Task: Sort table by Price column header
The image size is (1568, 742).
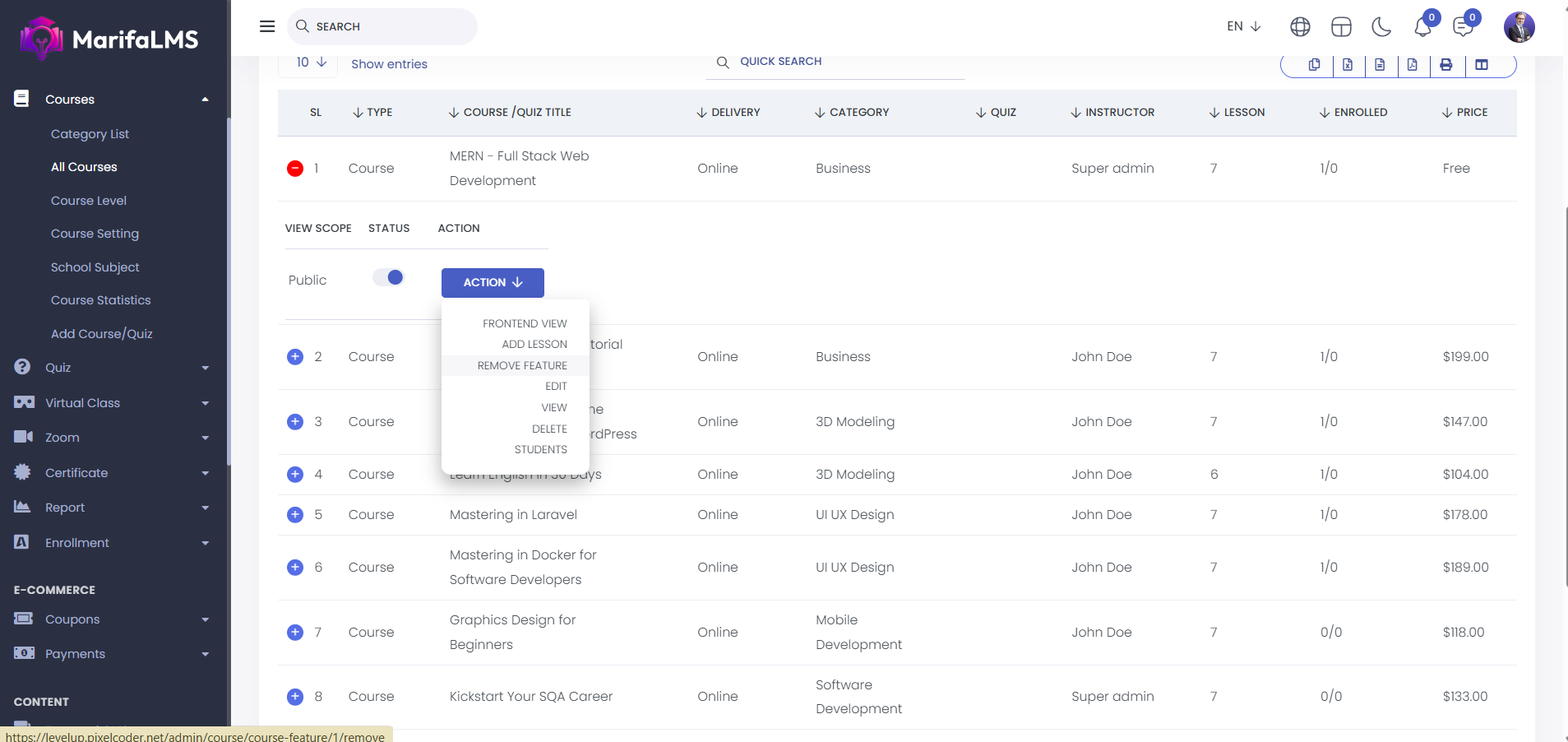Action: pyautogui.click(x=1465, y=113)
